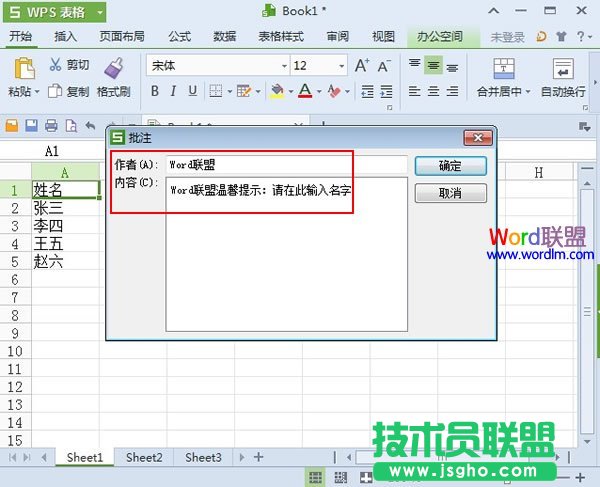Click the save disk icon
Screen dimensions: 600x487
pyautogui.click(x=31, y=125)
